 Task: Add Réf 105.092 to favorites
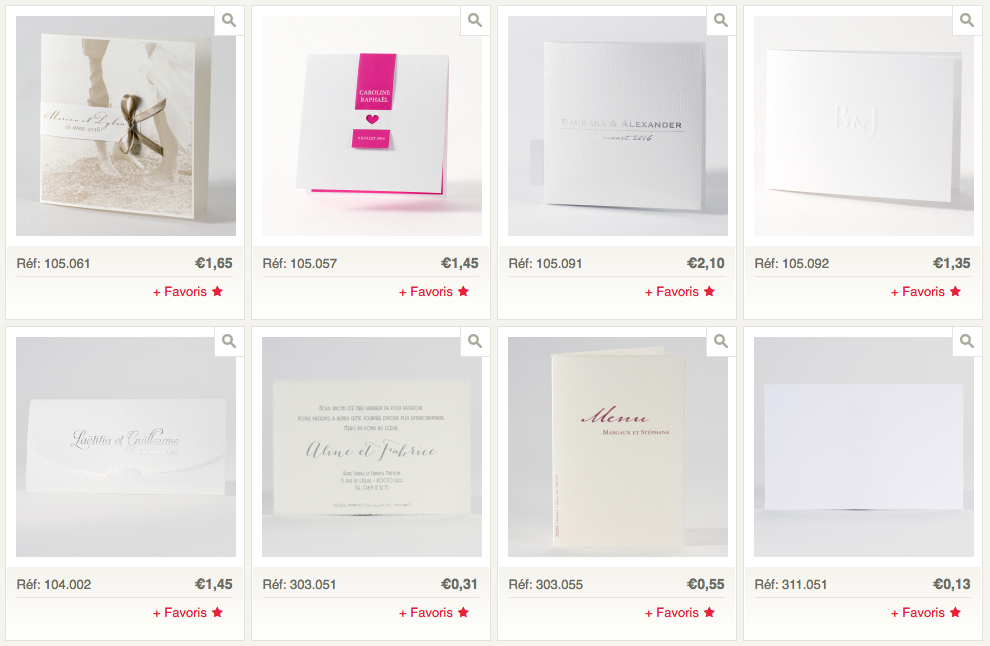tap(926, 292)
